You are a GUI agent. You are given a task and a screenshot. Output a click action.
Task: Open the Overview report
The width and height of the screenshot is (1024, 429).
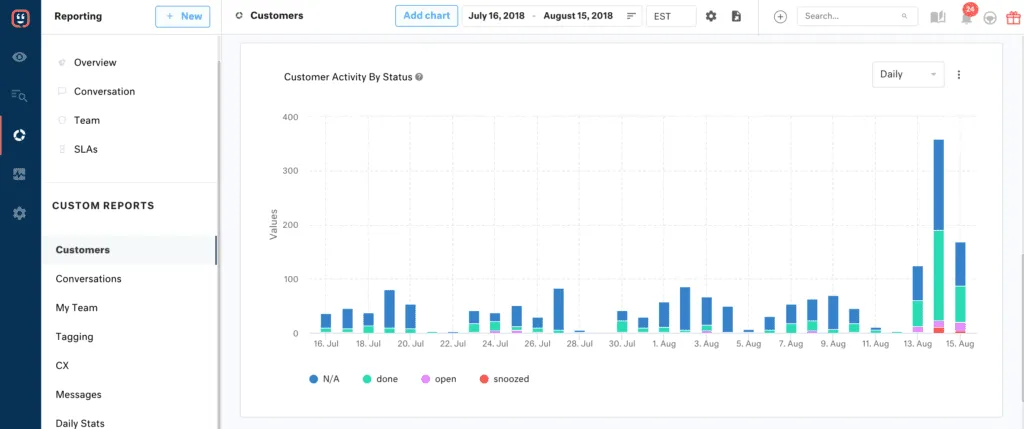[x=95, y=62]
